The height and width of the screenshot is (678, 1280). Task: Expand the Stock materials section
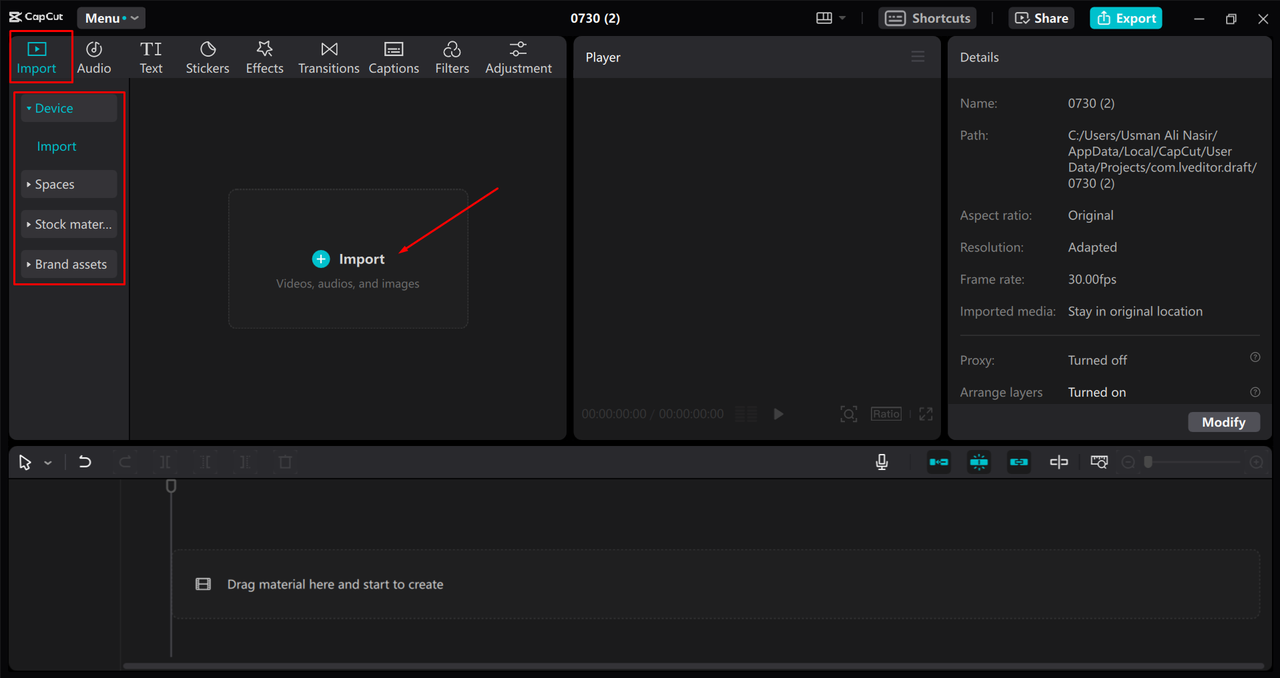pyautogui.click(x=69, y=224)
